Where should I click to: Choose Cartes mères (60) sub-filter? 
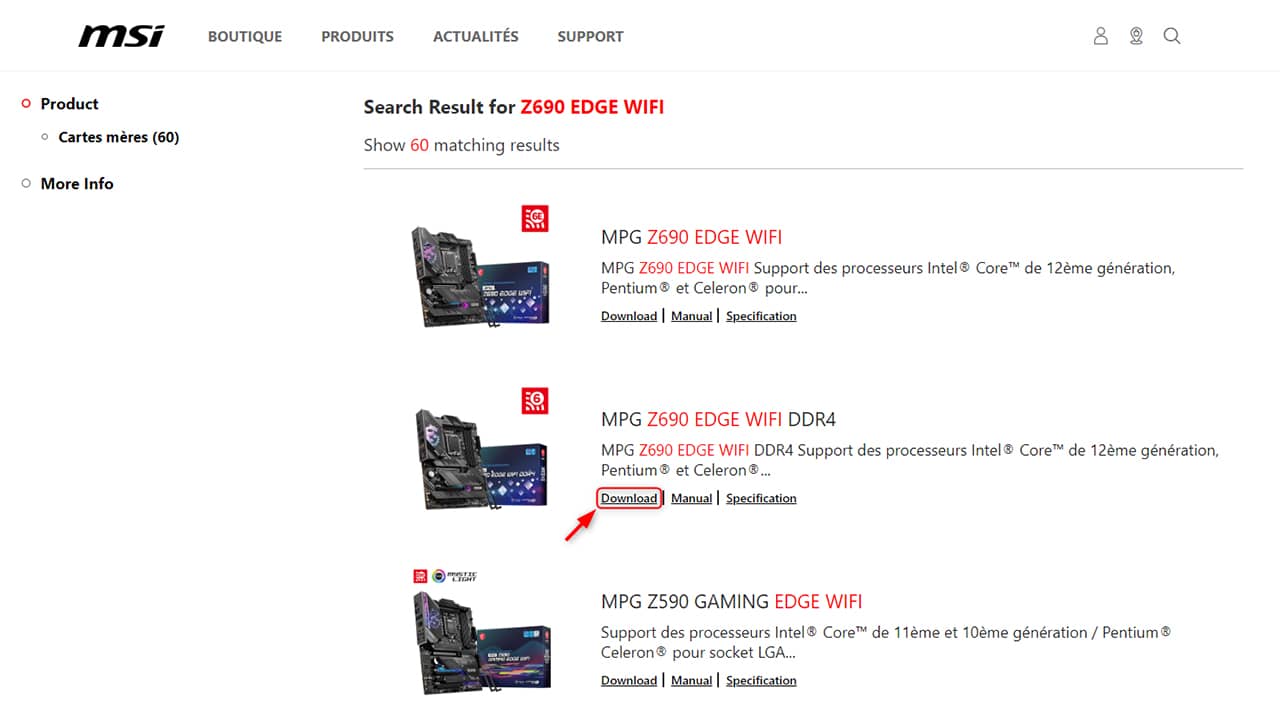[x=119, y=137]
